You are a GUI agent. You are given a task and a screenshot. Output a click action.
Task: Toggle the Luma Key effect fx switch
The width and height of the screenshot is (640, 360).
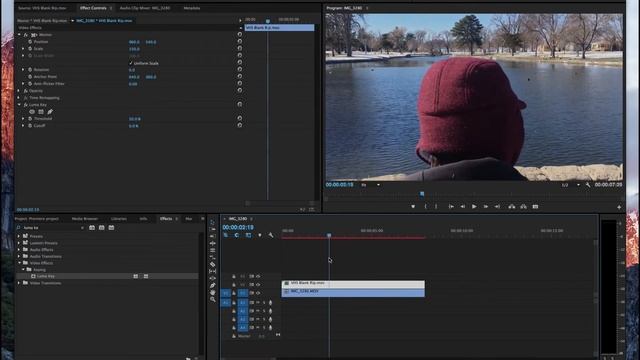pos(25,105)
